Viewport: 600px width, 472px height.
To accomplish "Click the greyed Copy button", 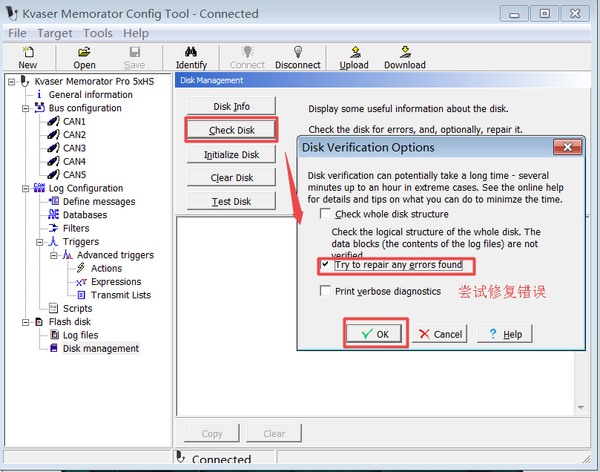I will 212,433.
